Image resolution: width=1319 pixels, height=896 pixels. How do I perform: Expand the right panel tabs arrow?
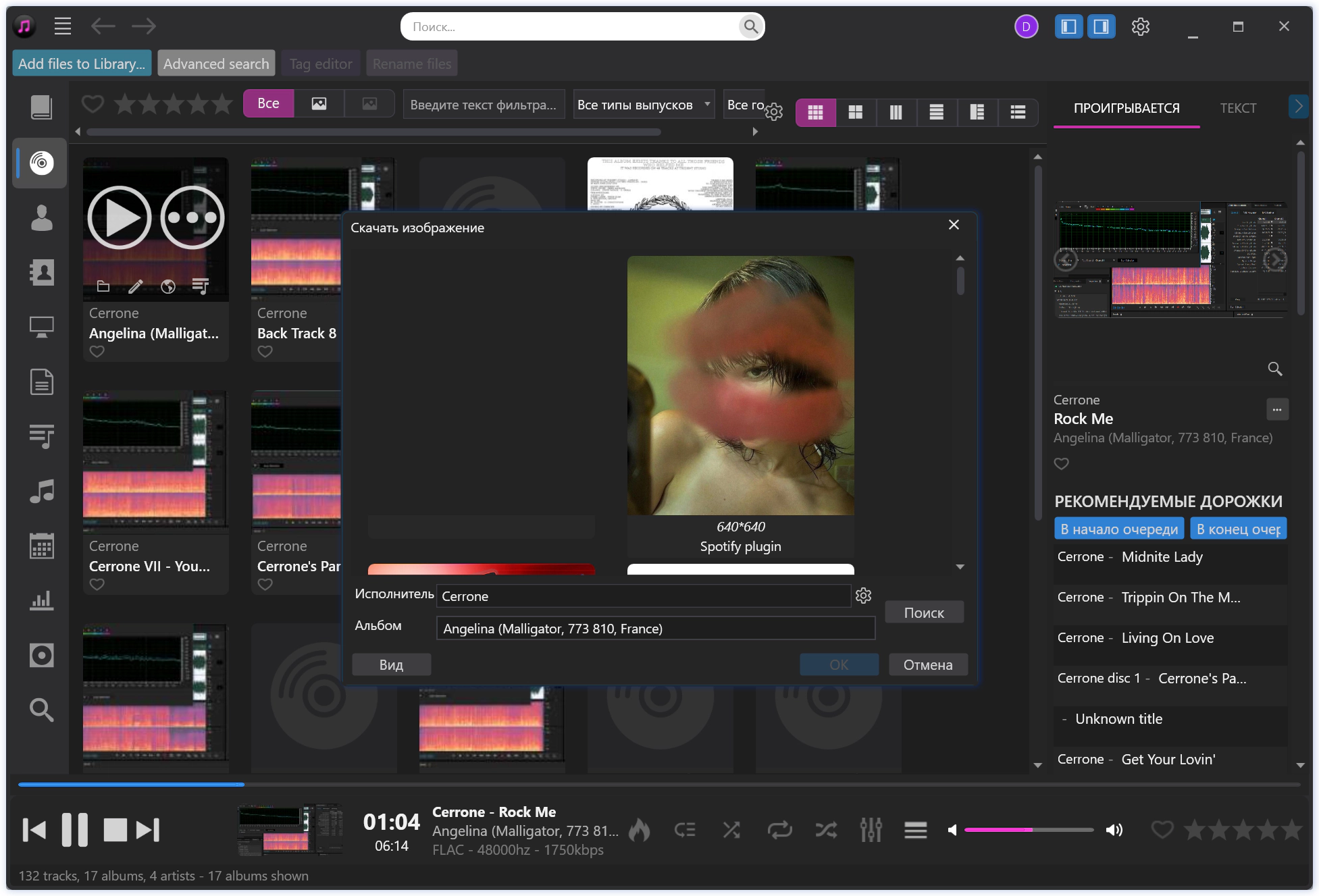click(x=1298, y=107)
